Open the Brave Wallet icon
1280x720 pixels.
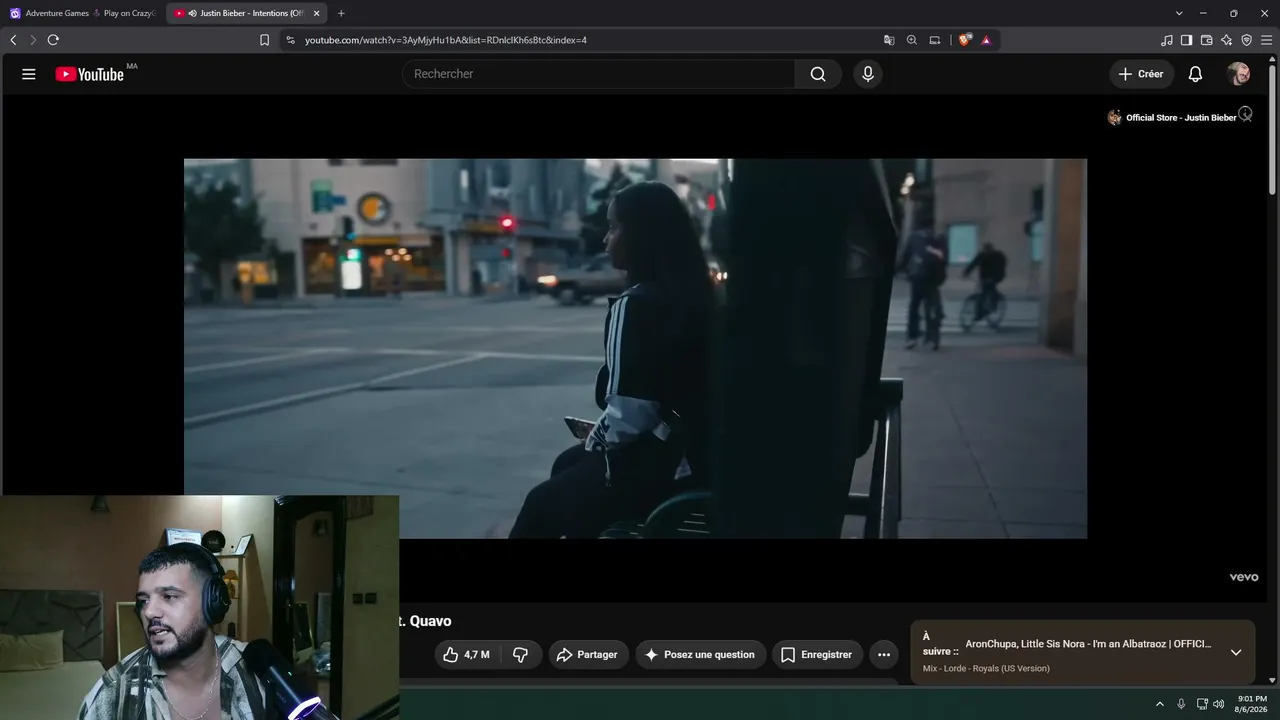tap(1206, 40)
